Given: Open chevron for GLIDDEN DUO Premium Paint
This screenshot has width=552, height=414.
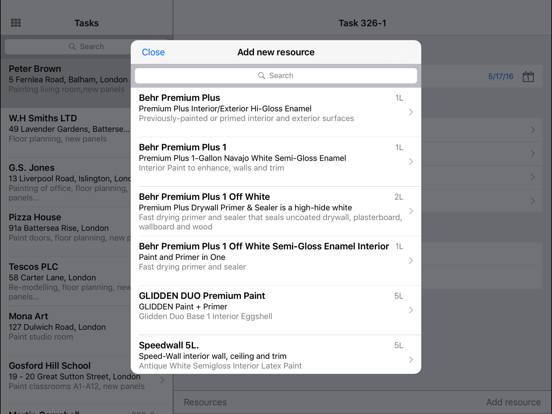Looking at the screenshot, I should pos(410,310).
